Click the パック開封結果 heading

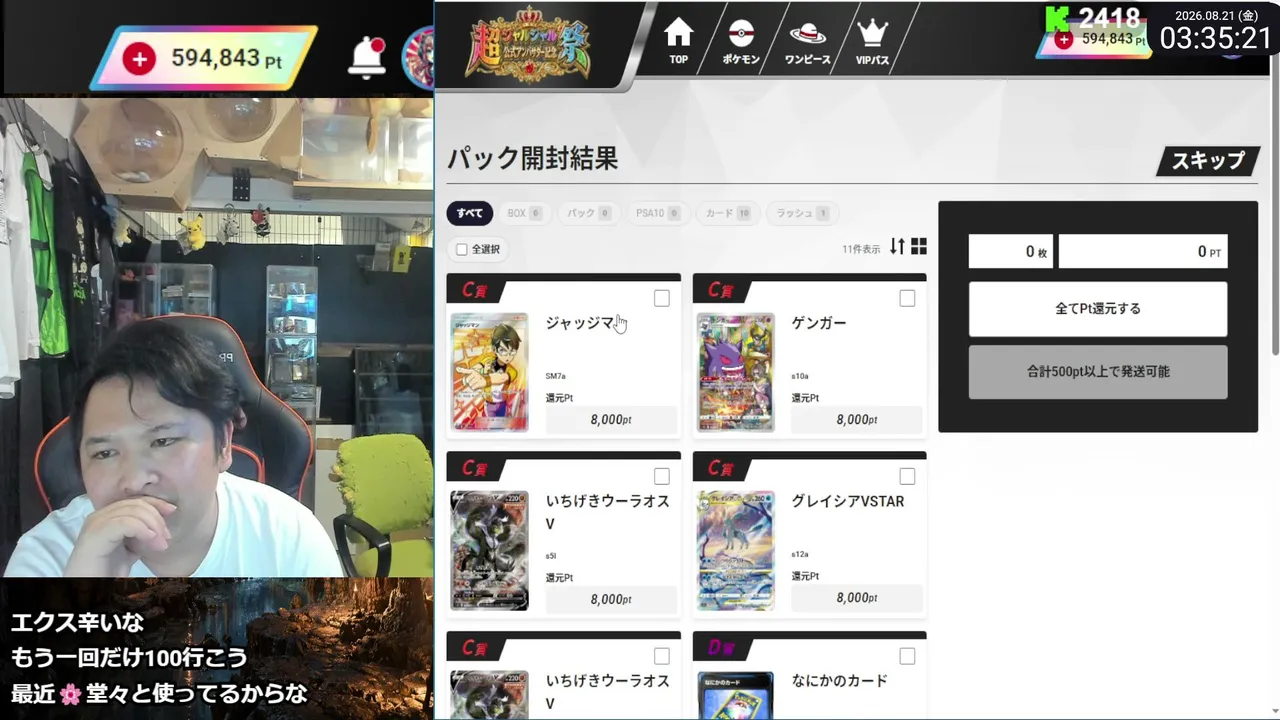pyautogui.click(x=532, y=158)
